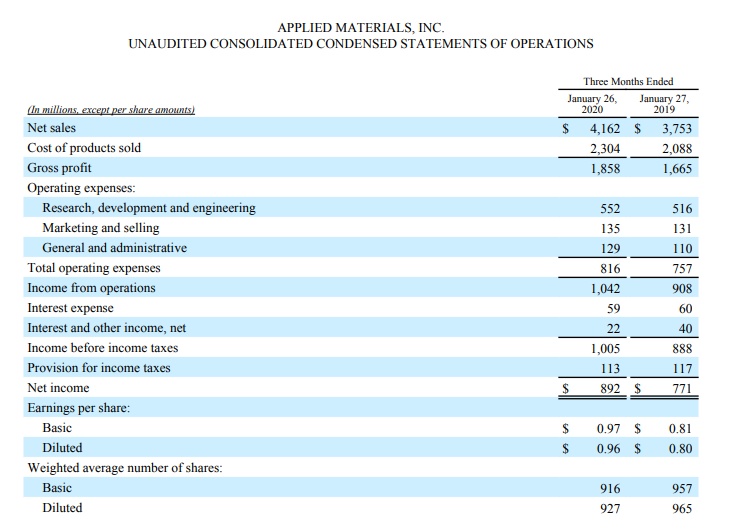733x530 pixels.
Task: Click 'Provision for income taxes' label
Action: tap(99, 368)
